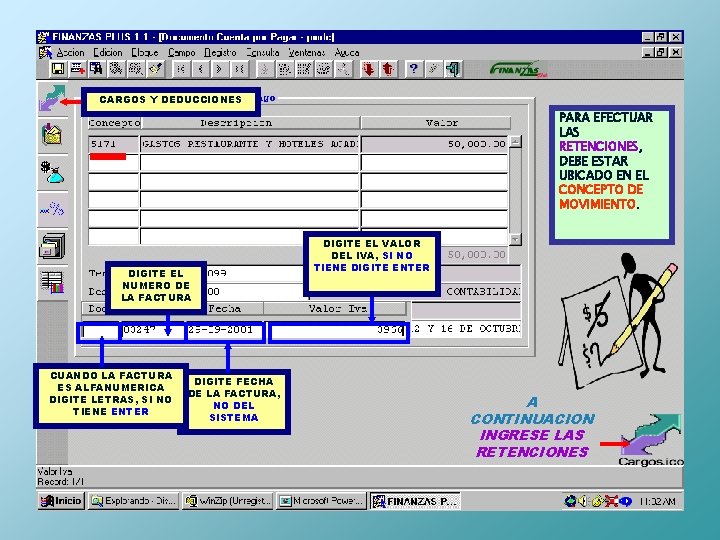Viewport: 720px width, 540px height.
Task: Go to first record toolbar arrow
Action: [180, 69]
